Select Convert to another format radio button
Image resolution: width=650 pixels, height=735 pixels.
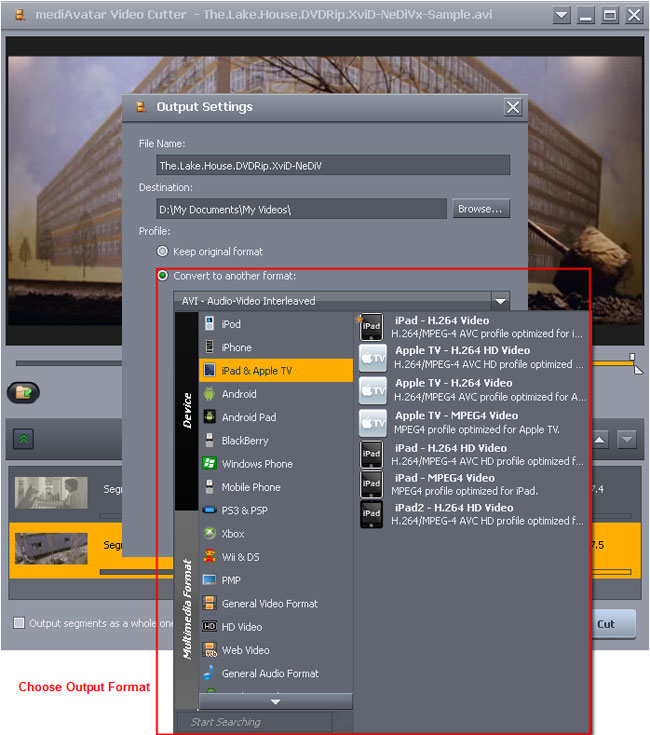tap(163, 275)
